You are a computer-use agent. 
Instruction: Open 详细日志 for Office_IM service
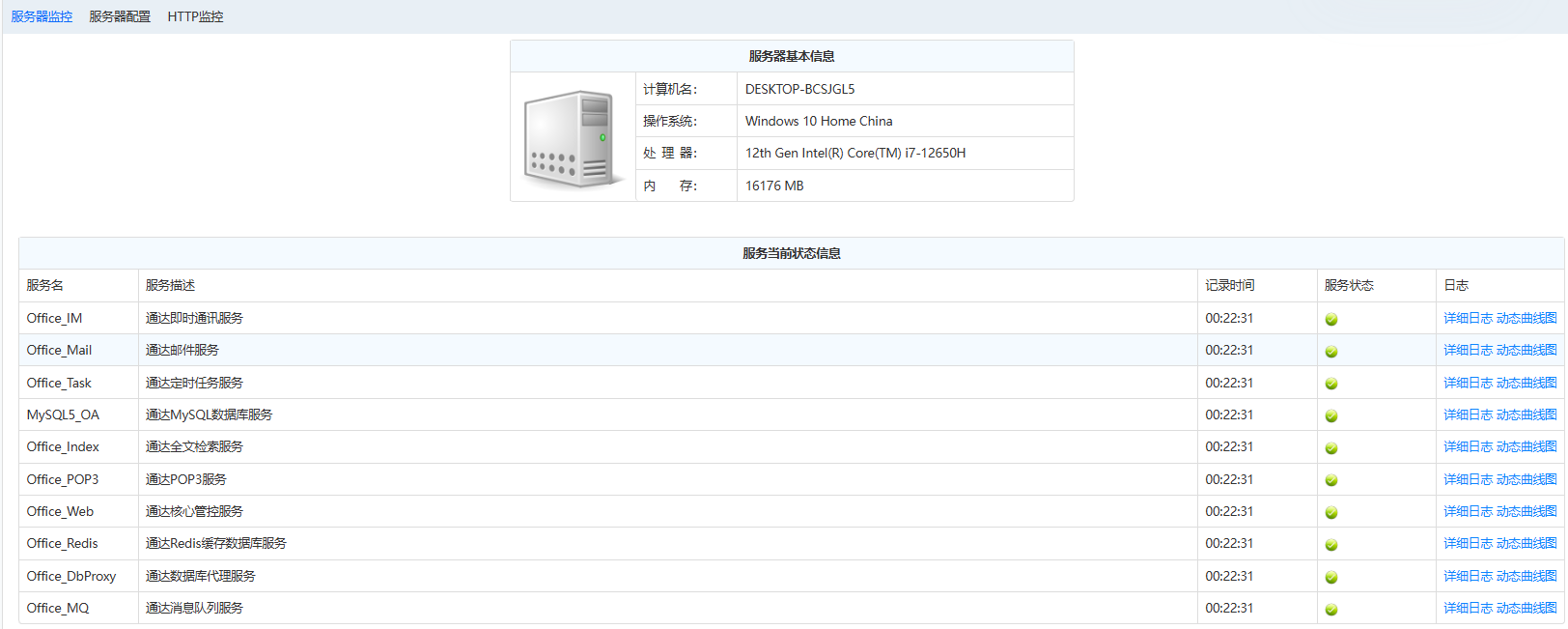tap(1468, 318)
